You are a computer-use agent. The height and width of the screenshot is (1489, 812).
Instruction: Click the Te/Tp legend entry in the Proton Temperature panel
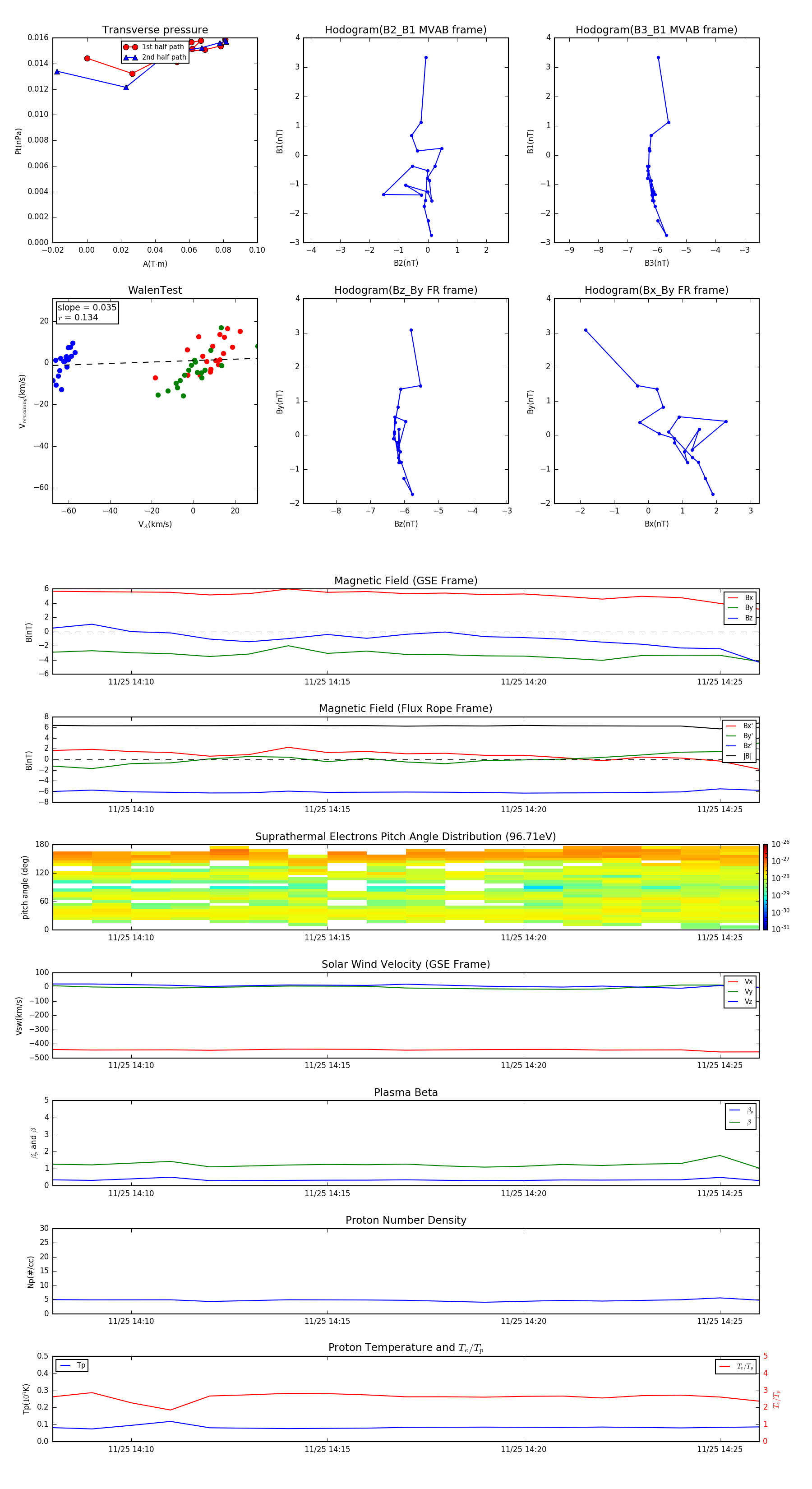[x=736, y=1366]
